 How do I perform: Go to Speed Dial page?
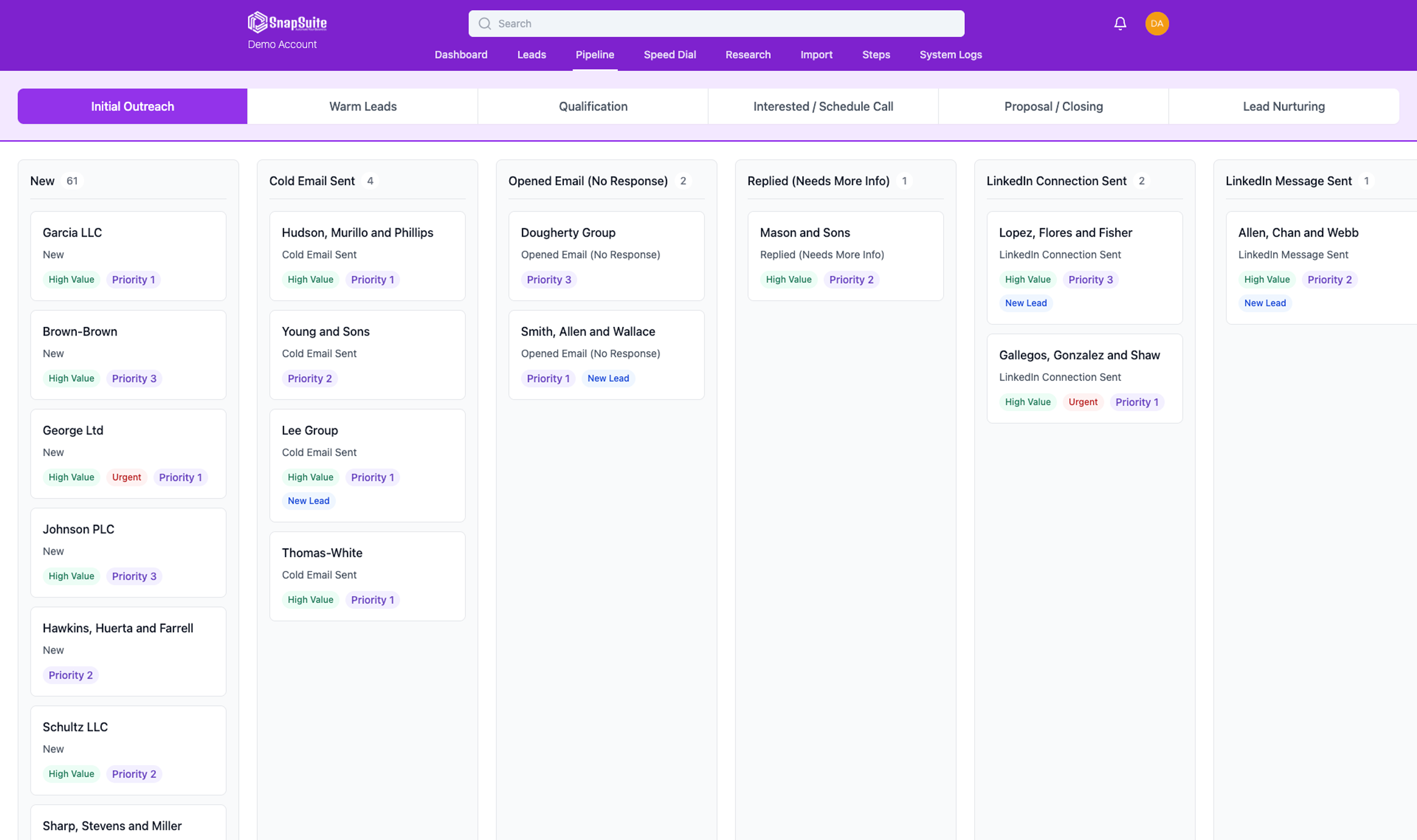[669, 55]
